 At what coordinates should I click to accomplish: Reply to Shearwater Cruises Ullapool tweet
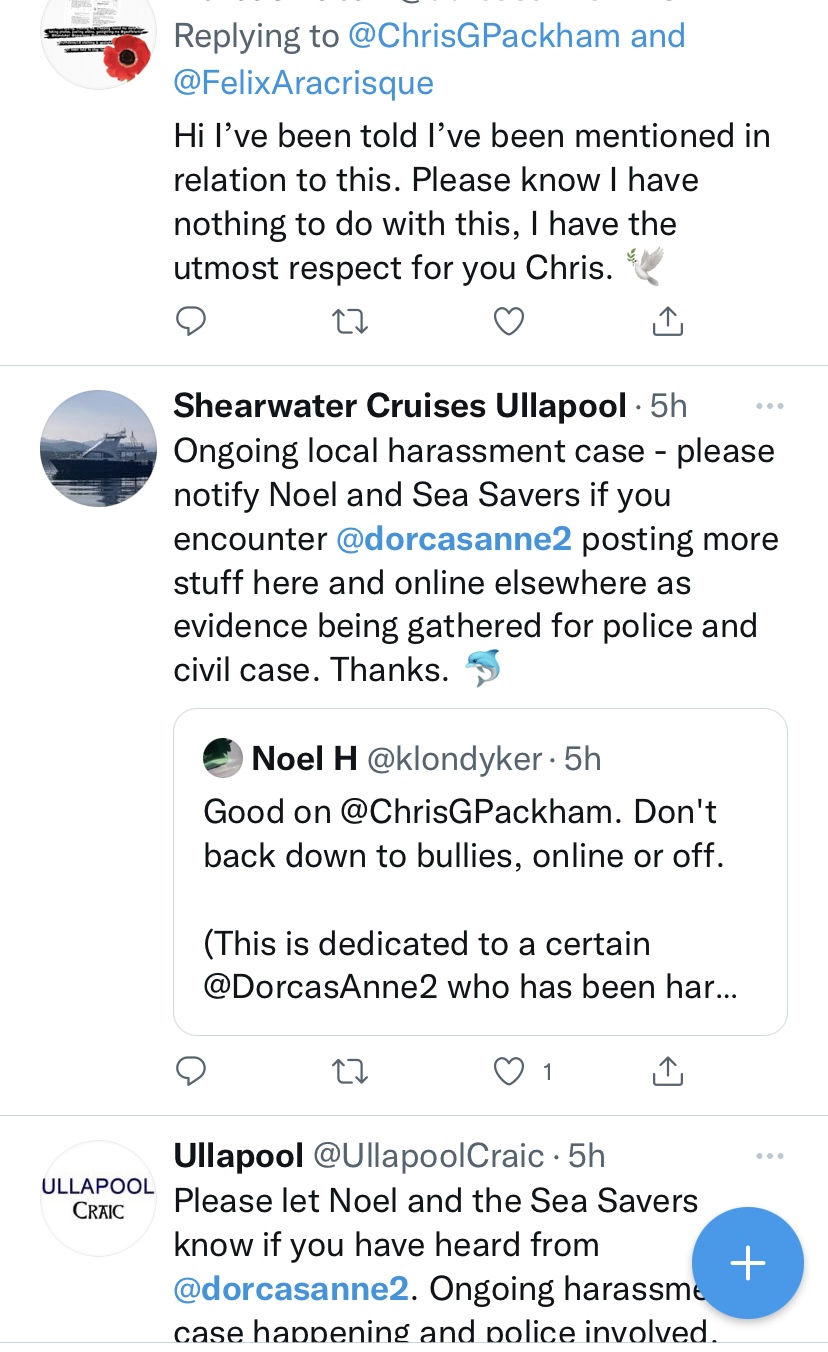point(190,1072)
